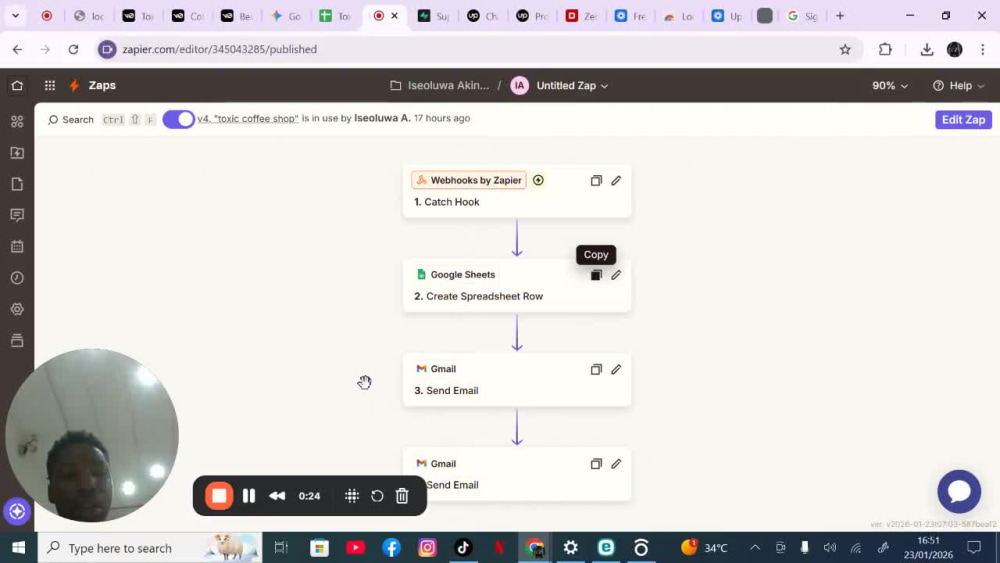Screen dimensions: 1000x563
Task: Show hidden system tray icons
Action: (755, 548)
